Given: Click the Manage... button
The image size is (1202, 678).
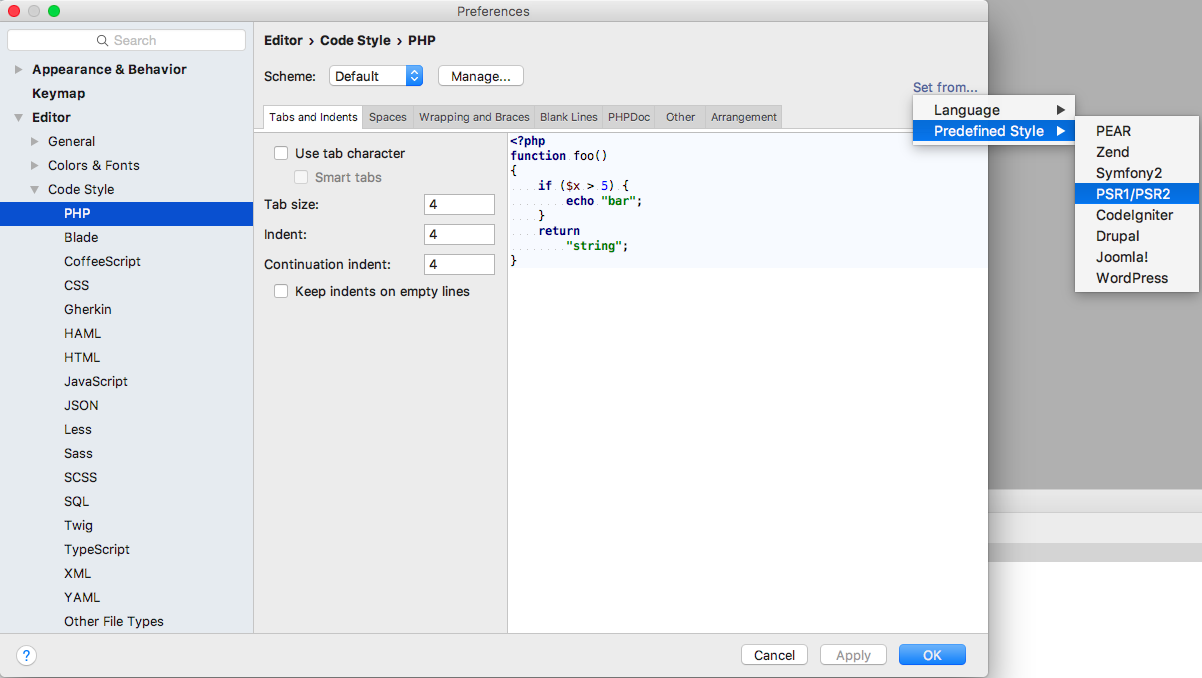Looking at the screenshot, I should point(480,75).
